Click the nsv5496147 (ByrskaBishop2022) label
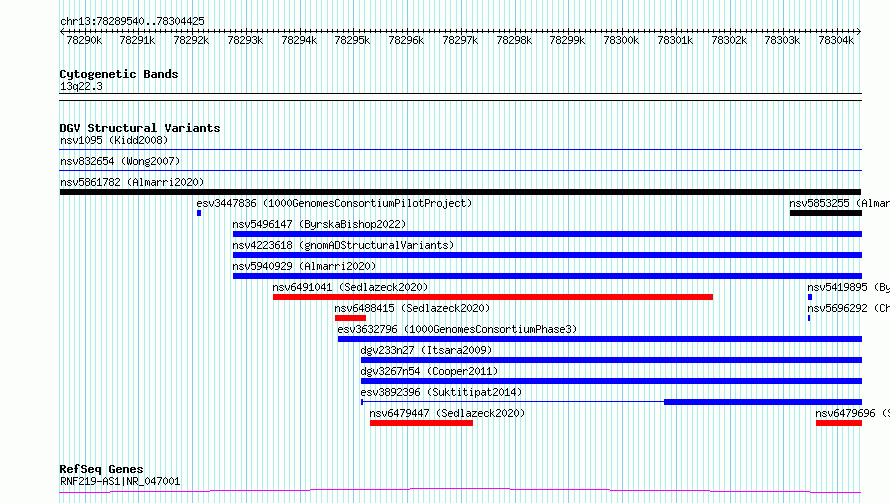This screenshot has width=890, height=503. click(320, 224)
